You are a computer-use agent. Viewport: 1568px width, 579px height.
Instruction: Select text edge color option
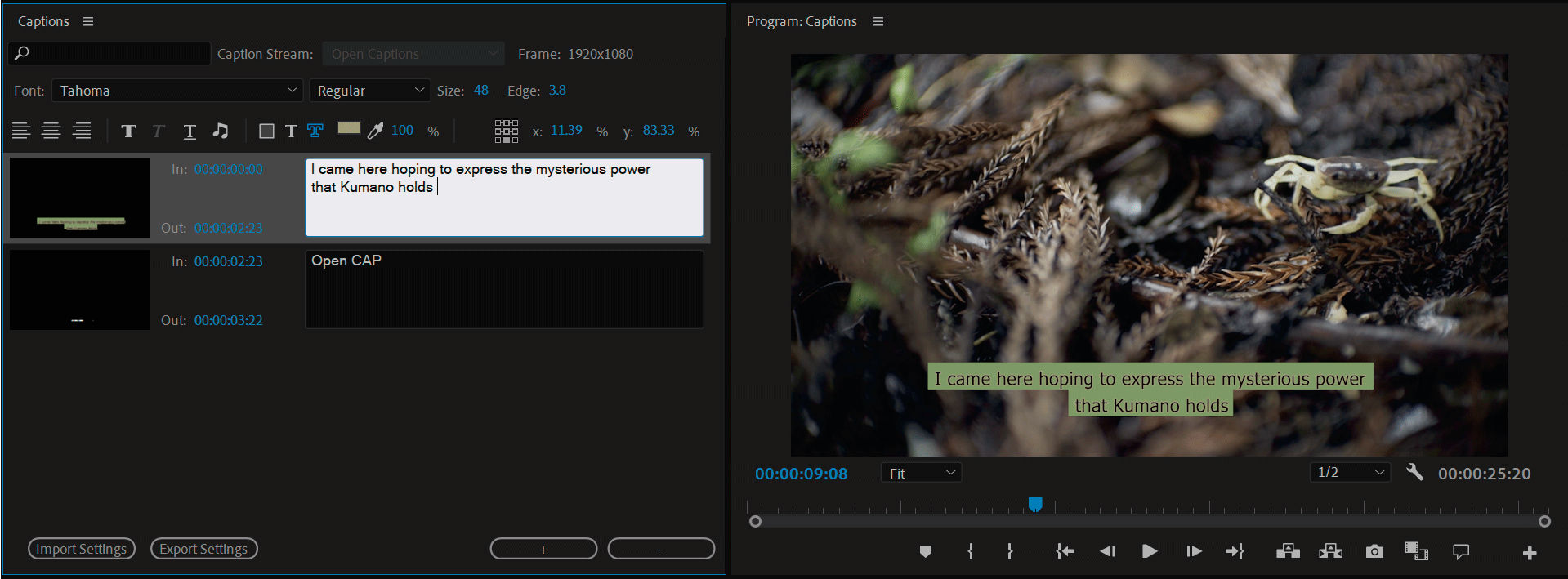[315, 131]
